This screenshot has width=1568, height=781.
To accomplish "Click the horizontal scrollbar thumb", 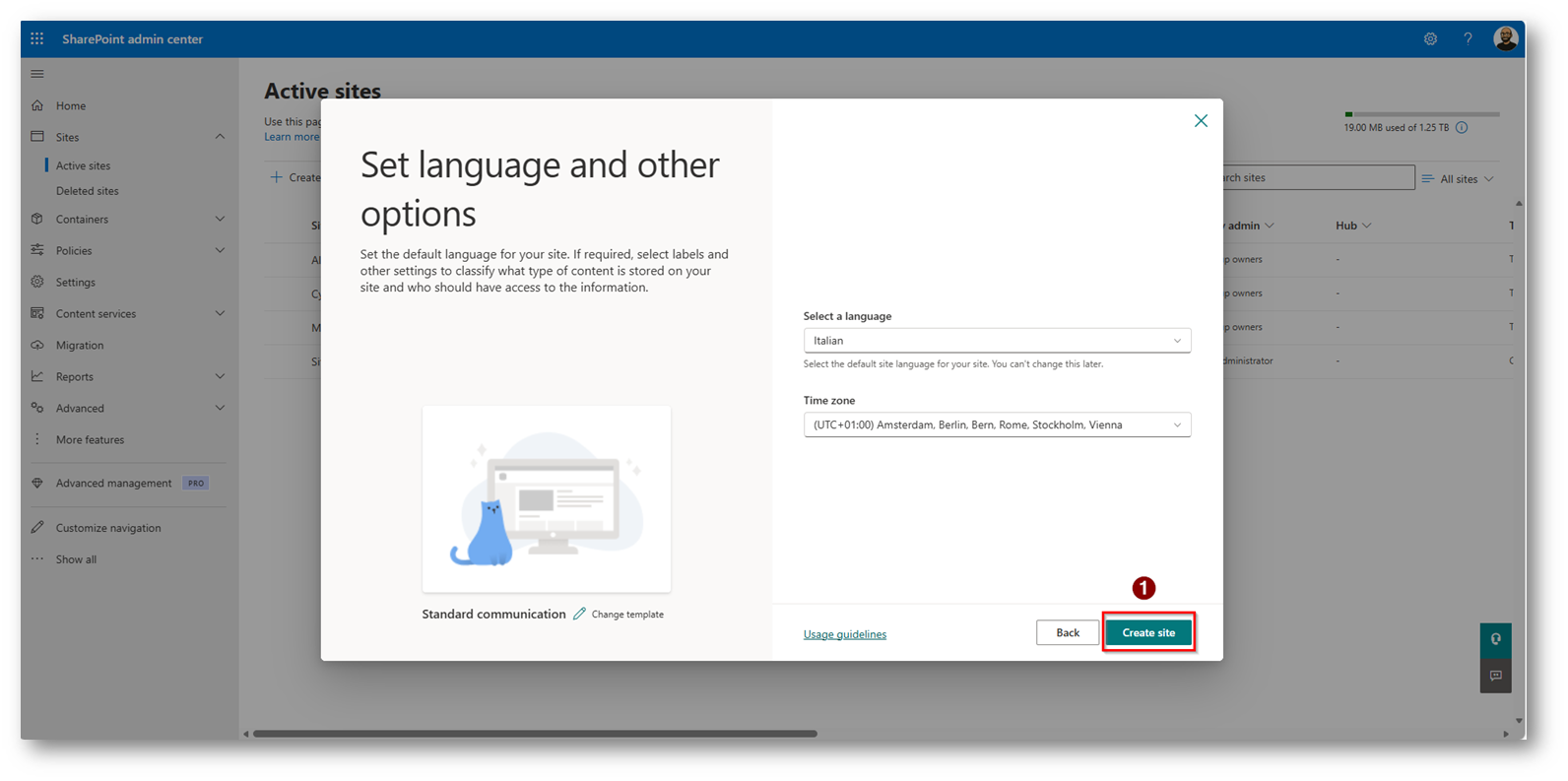I will 535,734.
